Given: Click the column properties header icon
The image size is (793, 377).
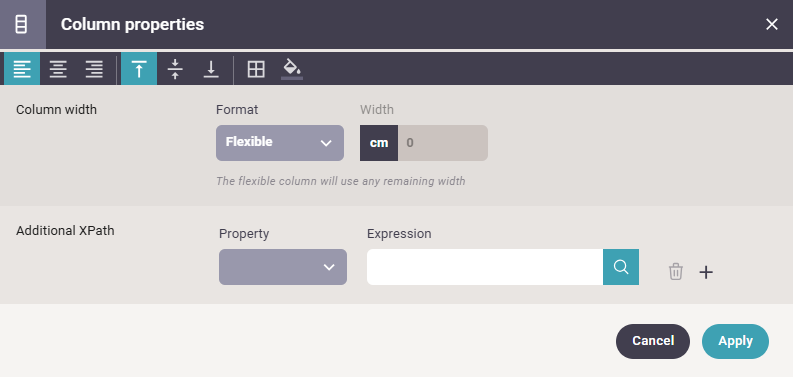Looking at the screenshot, I should pyautogui.click(x=21, y=24).
